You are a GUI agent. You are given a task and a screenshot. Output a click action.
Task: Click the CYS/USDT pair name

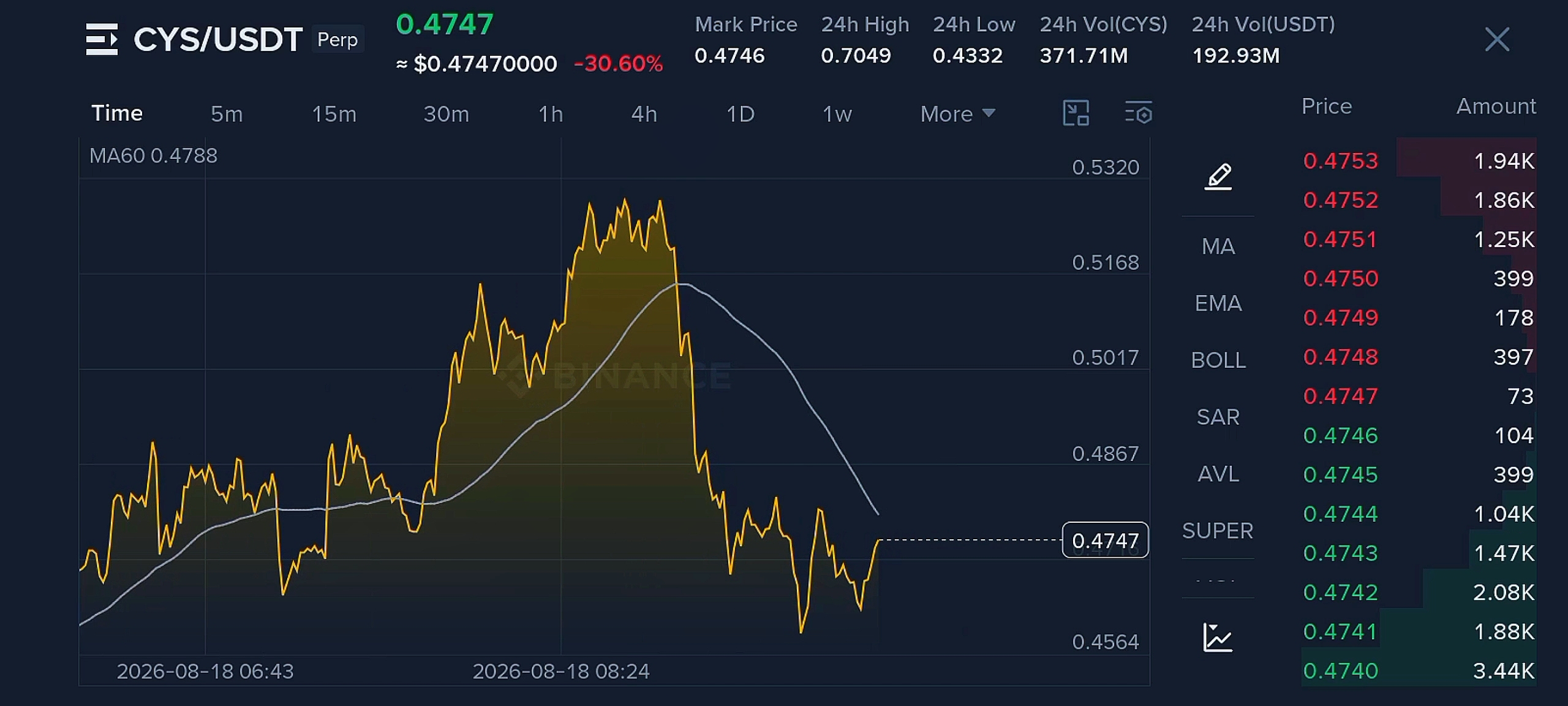pyautogui.click(x=218, y=40)
